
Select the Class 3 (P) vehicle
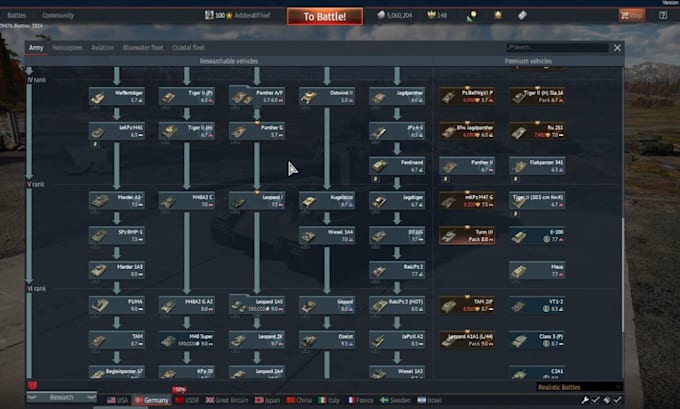coord(537,340)
